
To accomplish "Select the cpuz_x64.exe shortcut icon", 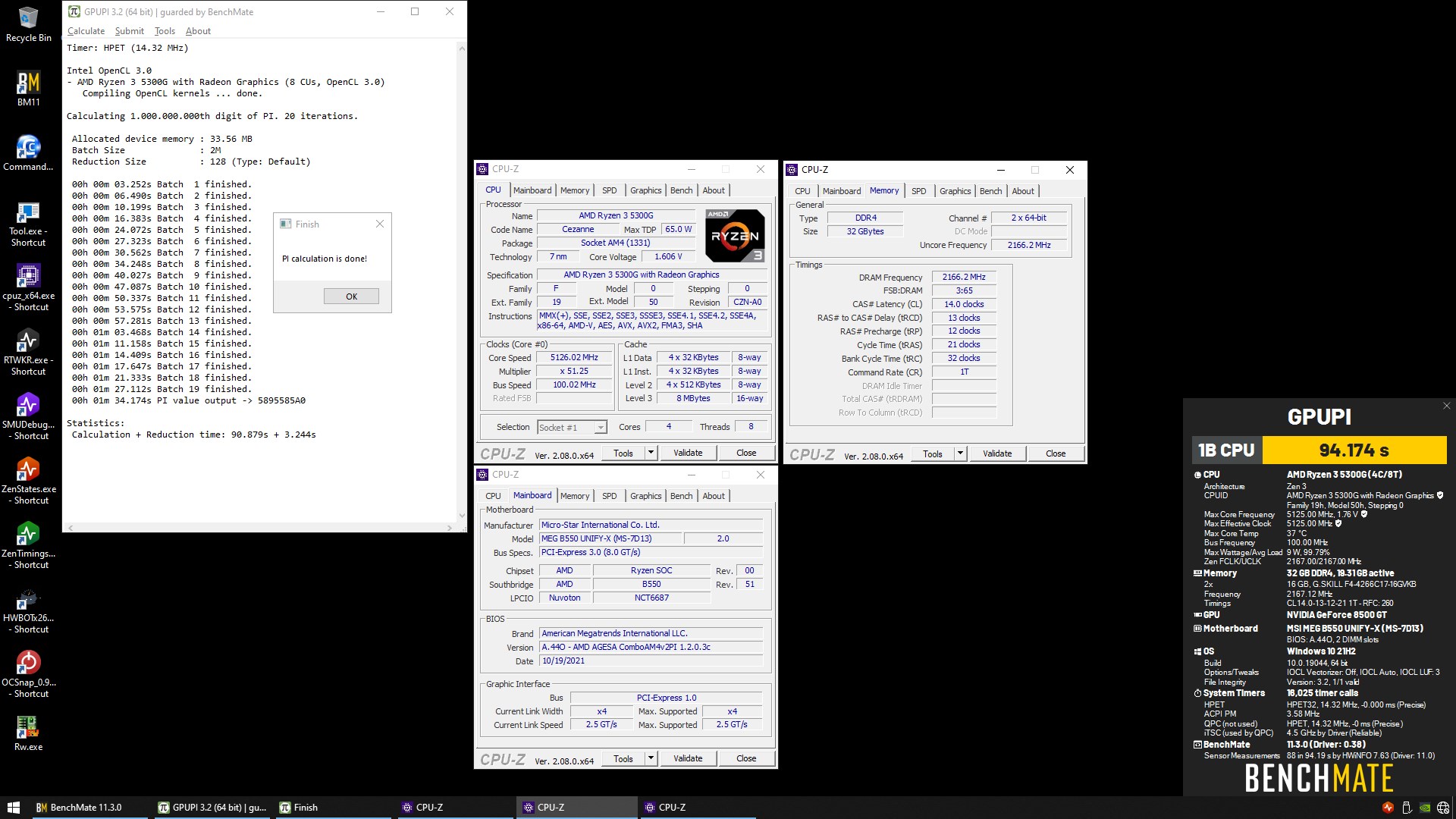I will point(28,288).
